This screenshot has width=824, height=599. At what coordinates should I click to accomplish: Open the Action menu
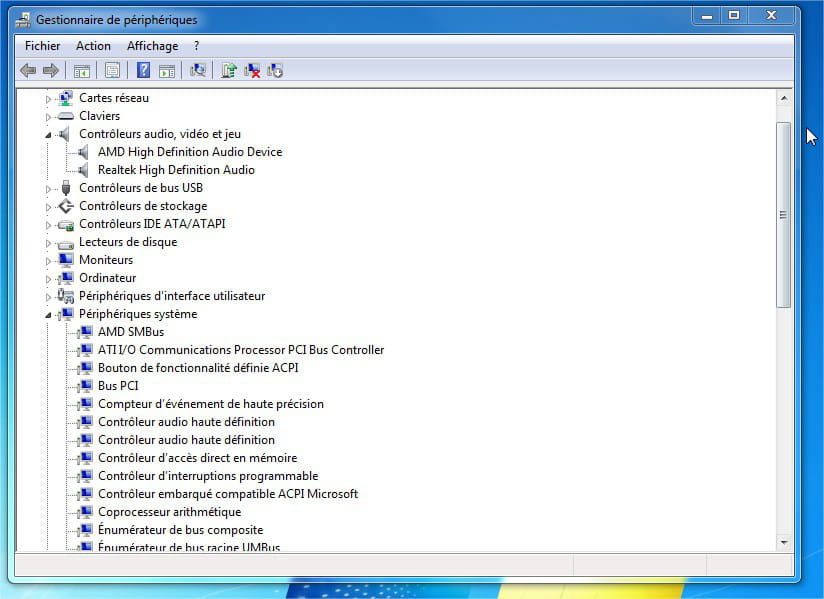(93, 46)
